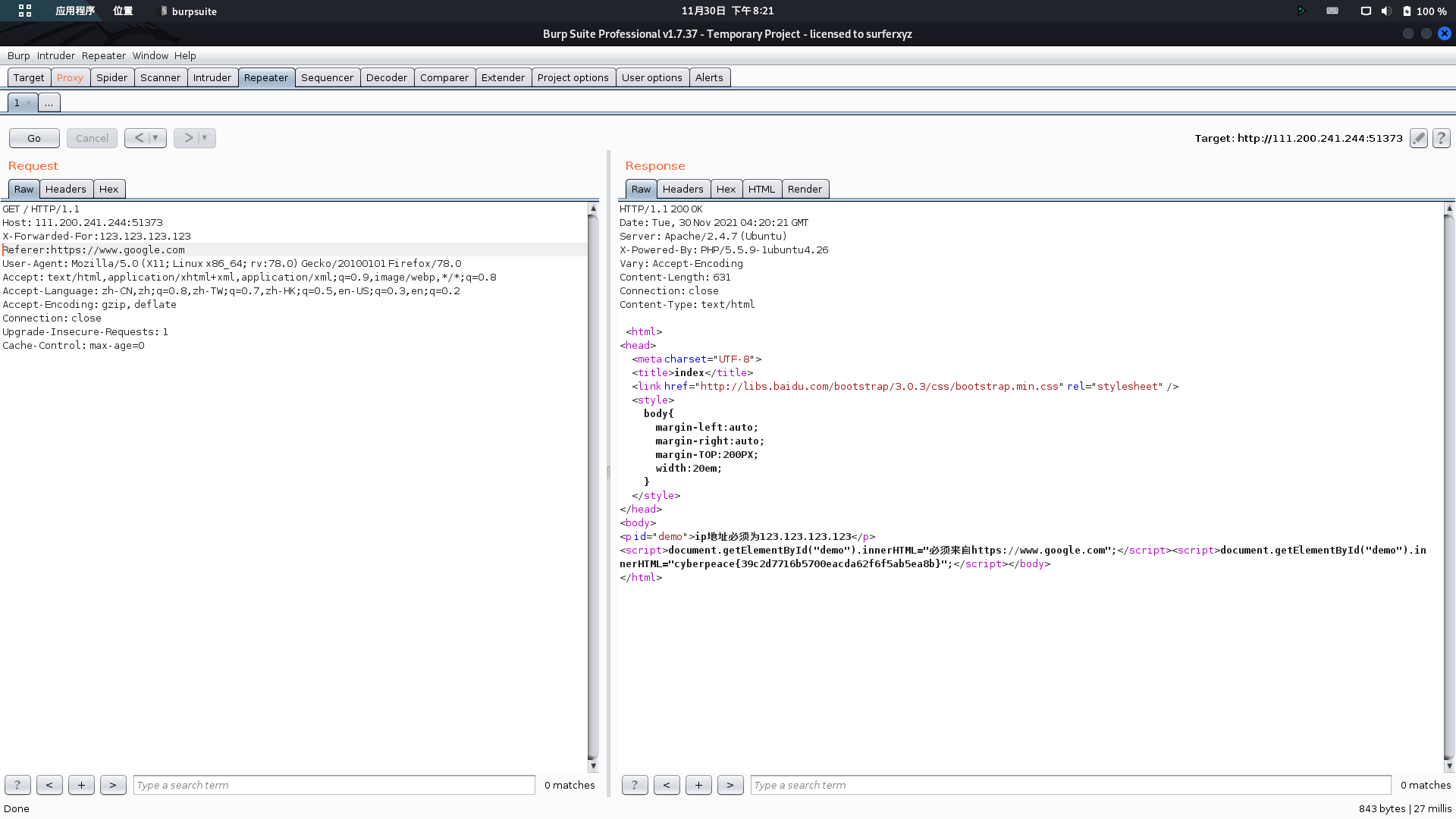
Task: Click next match arrow in response search
Action: tap(730, 785)
